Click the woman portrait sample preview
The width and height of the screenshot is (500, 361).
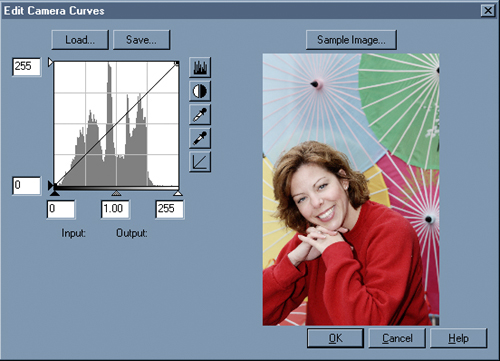pyautogui.click(x=351, y=189)
